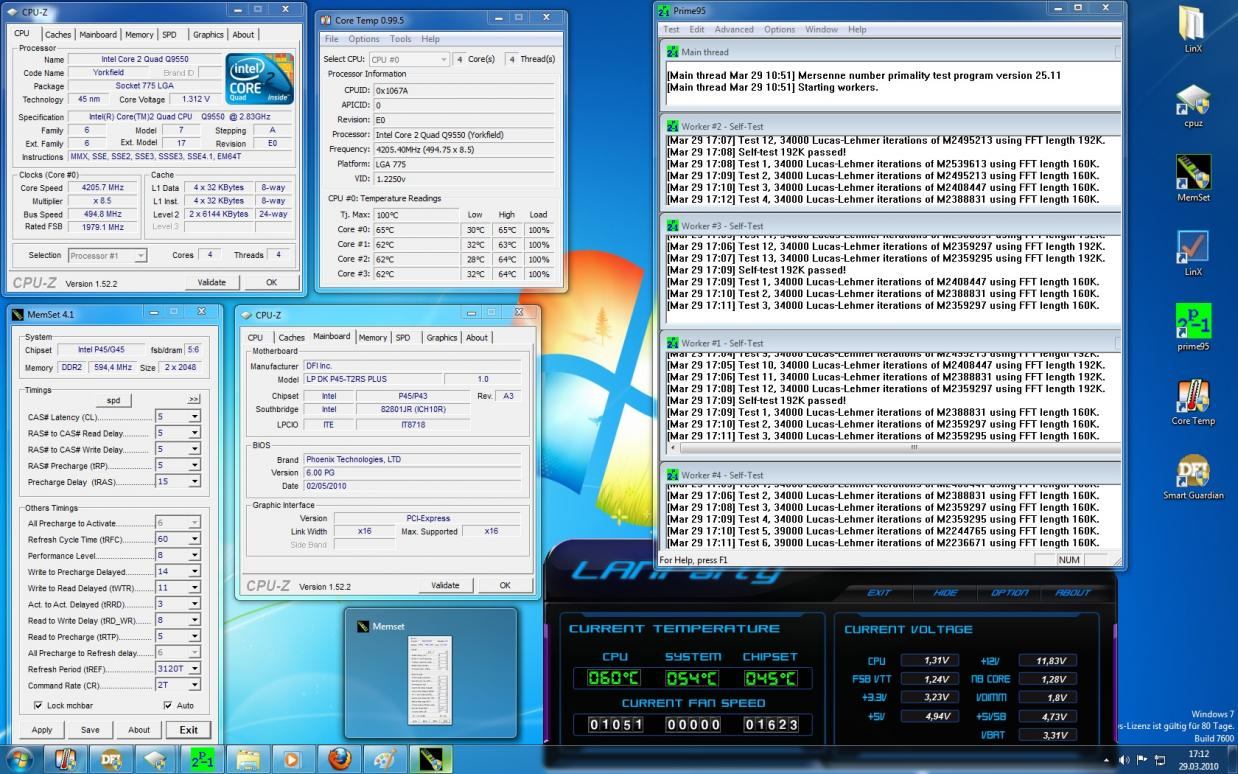The image size is (1238, 774).
Task: Click ABOUT in Smart Guardian panel
Action: pyautogui.click(x=1072, y=593)
